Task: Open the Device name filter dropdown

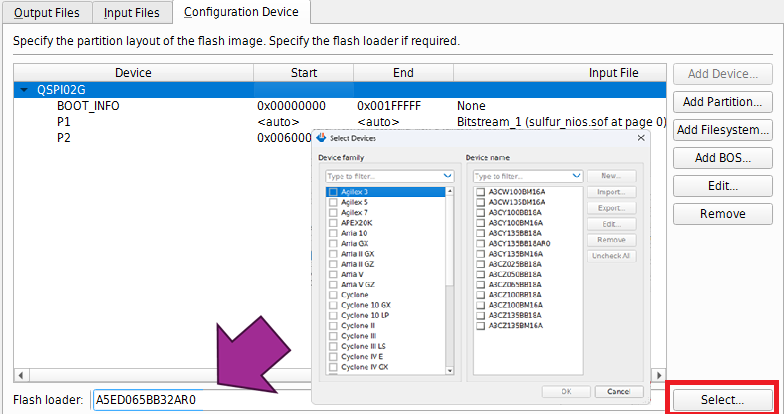Action: pos(576,176)
